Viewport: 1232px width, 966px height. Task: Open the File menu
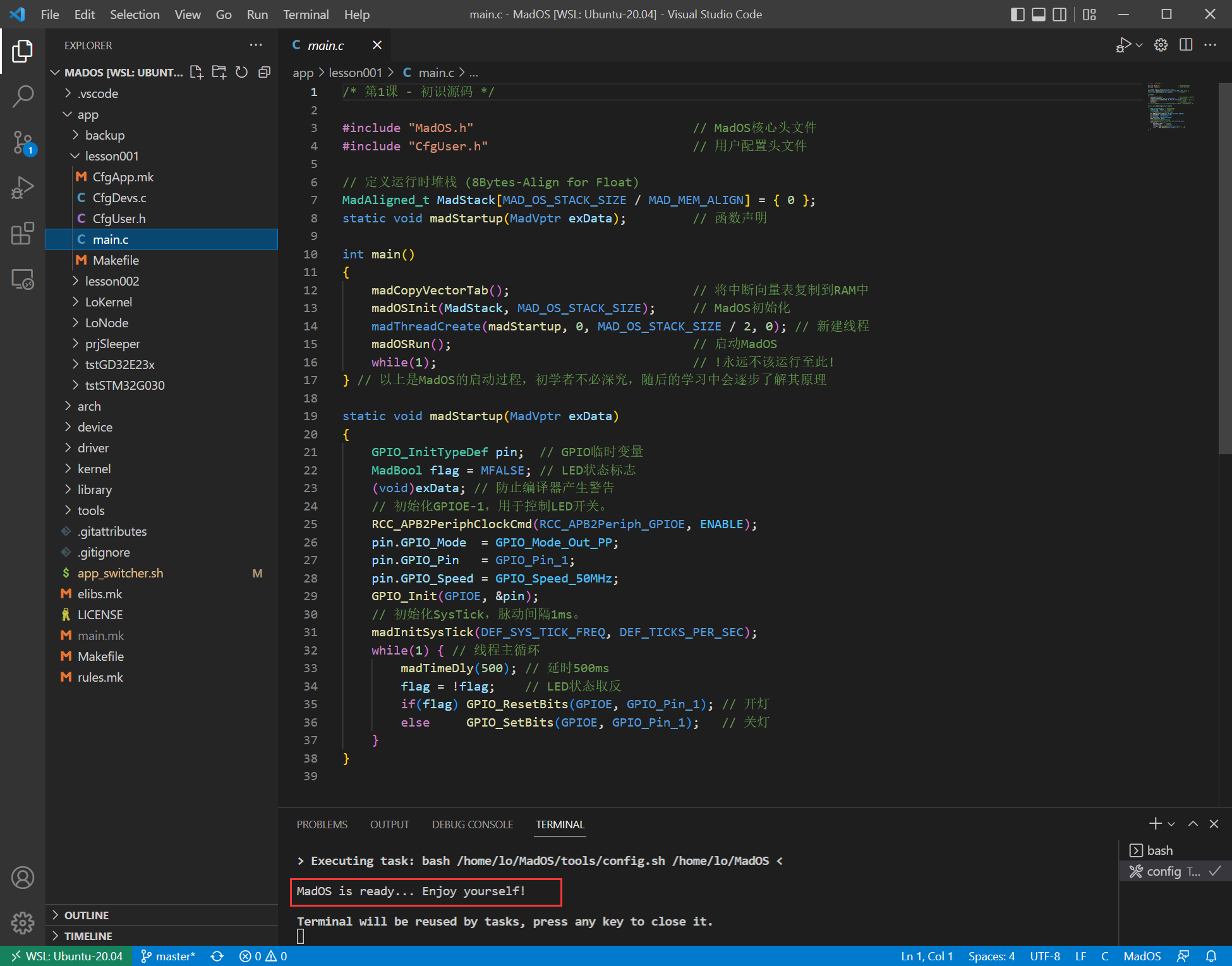[50, 14]
